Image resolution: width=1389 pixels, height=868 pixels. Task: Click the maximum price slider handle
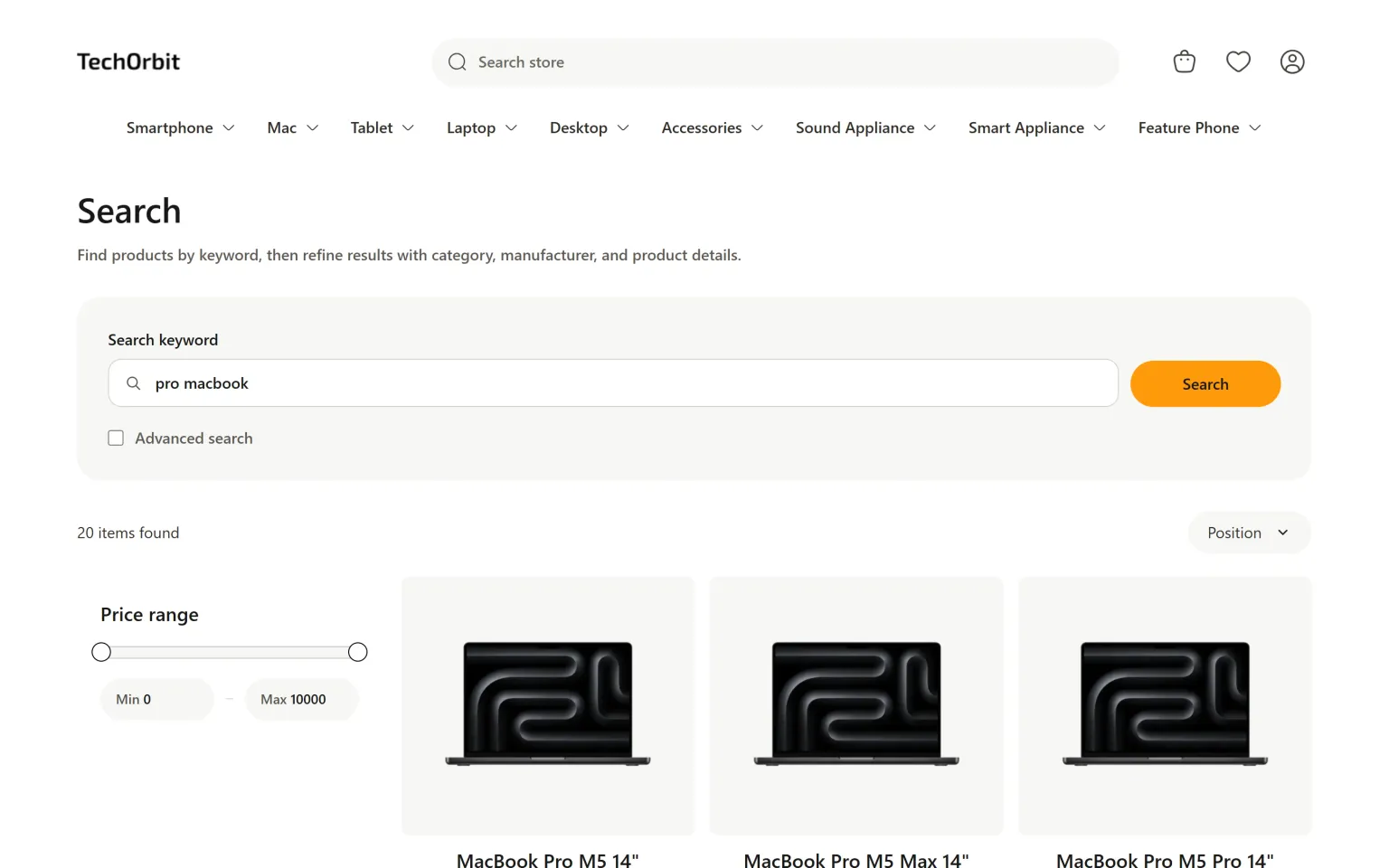click(358, 652)
